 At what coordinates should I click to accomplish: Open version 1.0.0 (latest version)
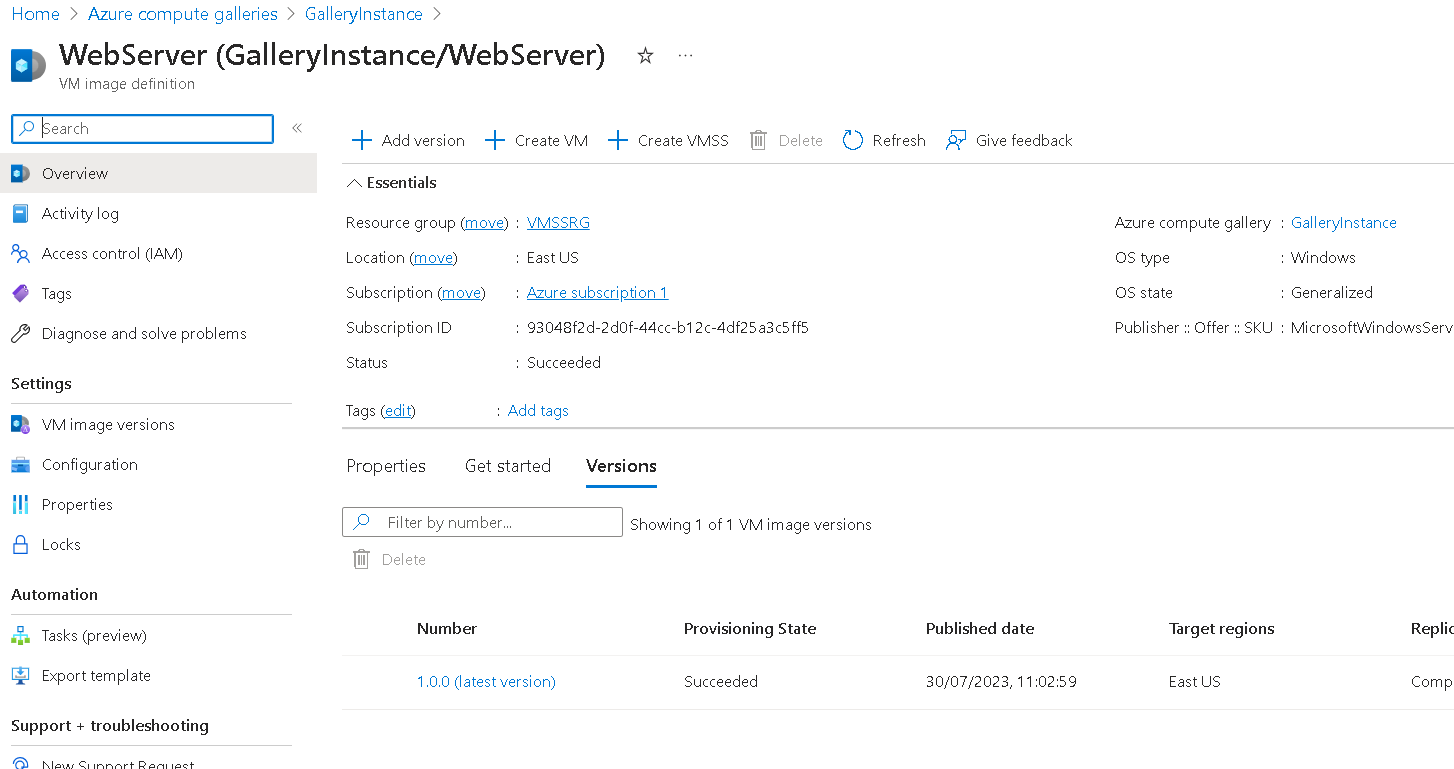(x=486, y=681)
